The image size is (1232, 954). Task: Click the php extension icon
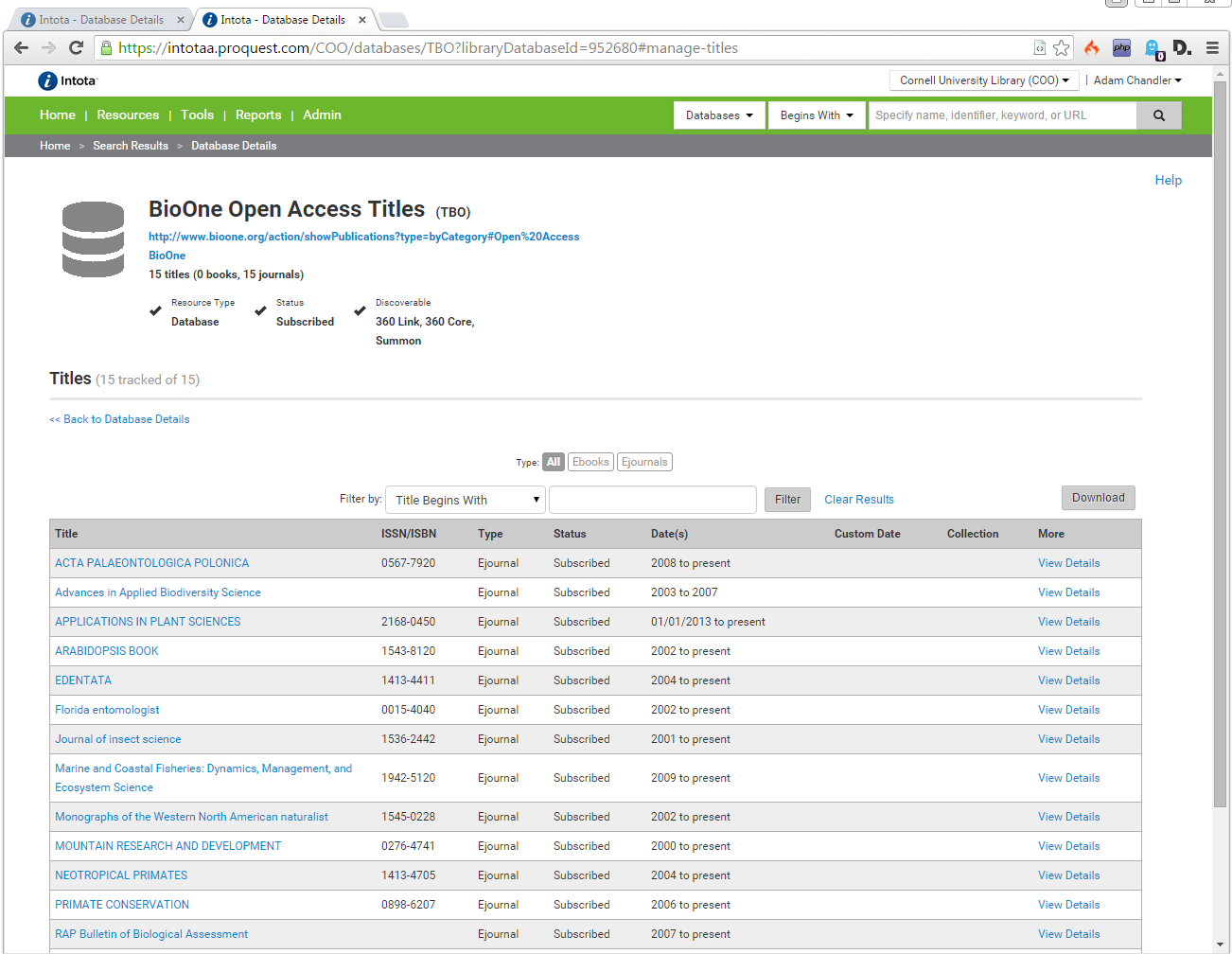pyautogui.click(x=1121, y=47)
